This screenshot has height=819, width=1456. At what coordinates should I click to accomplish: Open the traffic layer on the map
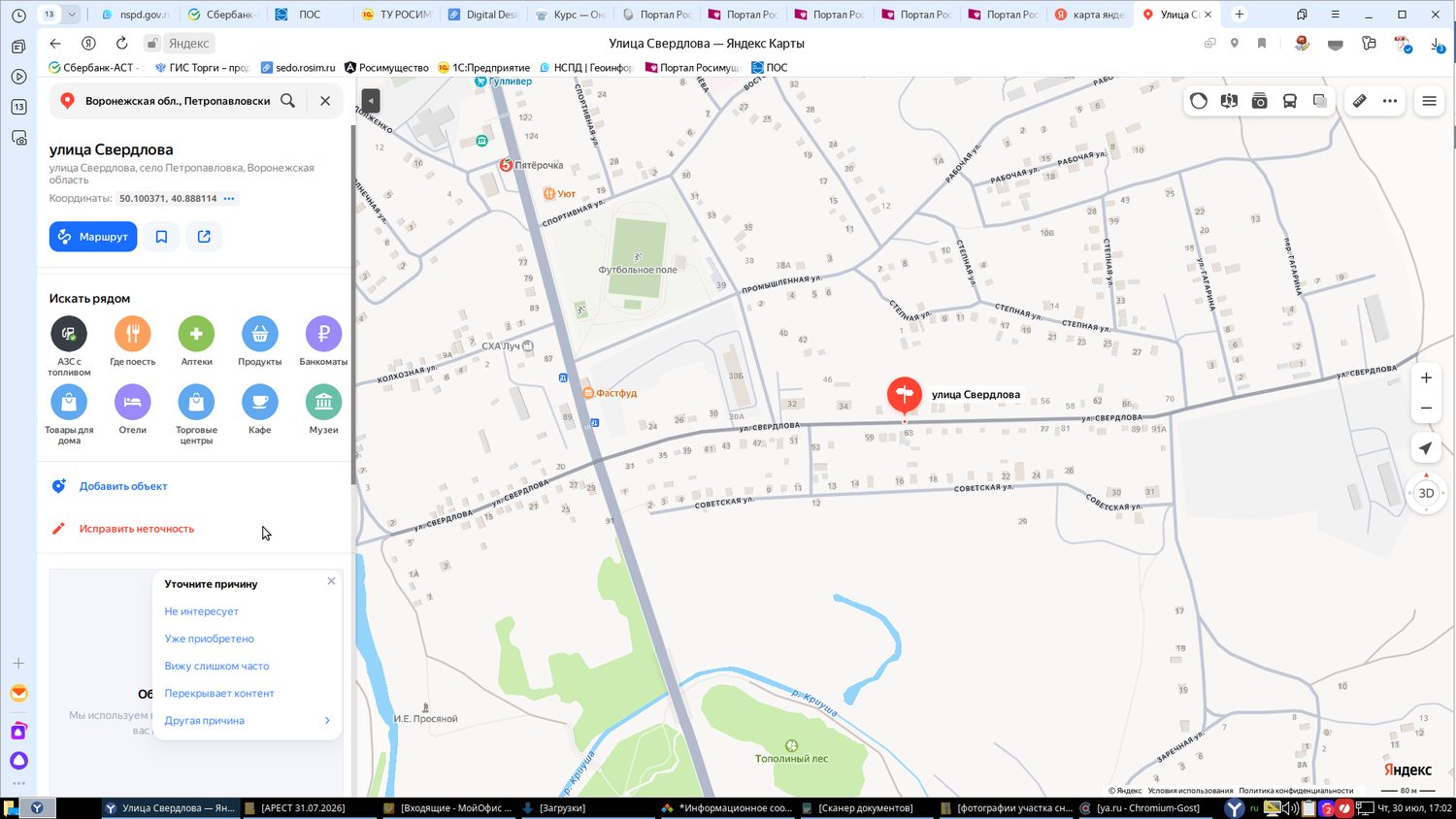tap(1199, 101)
